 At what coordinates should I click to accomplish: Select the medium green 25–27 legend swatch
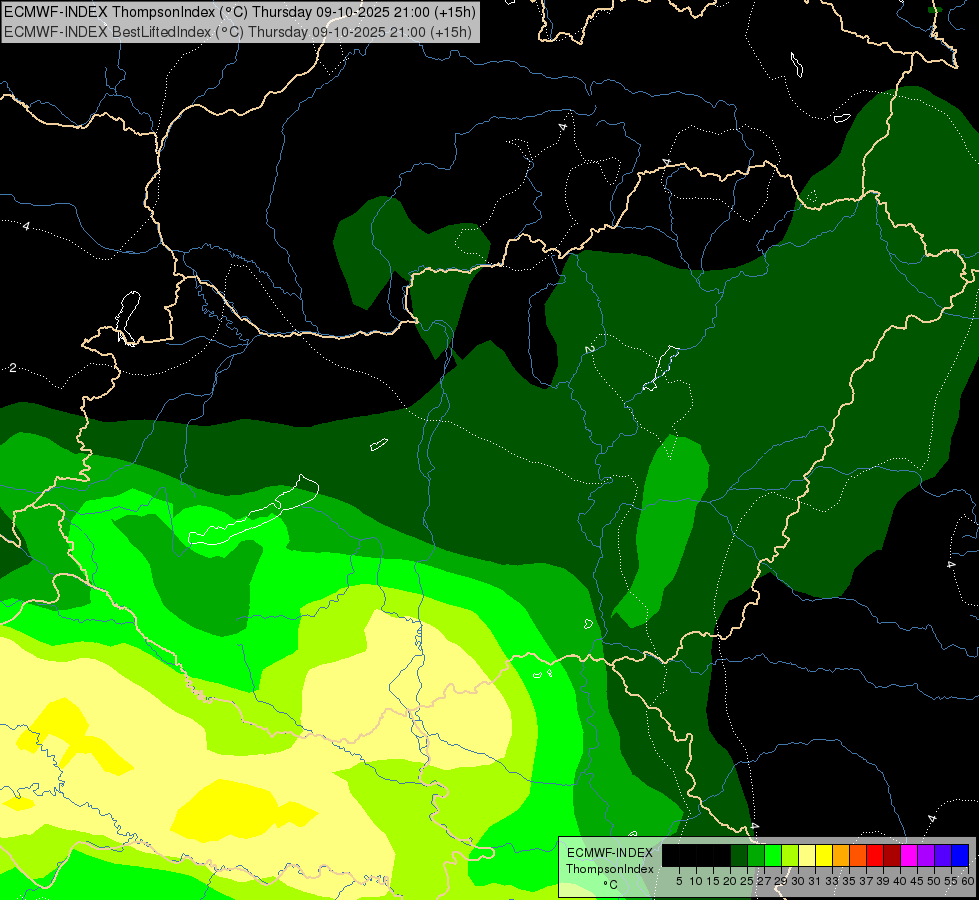pyautogui.click(x=756, y=855)
